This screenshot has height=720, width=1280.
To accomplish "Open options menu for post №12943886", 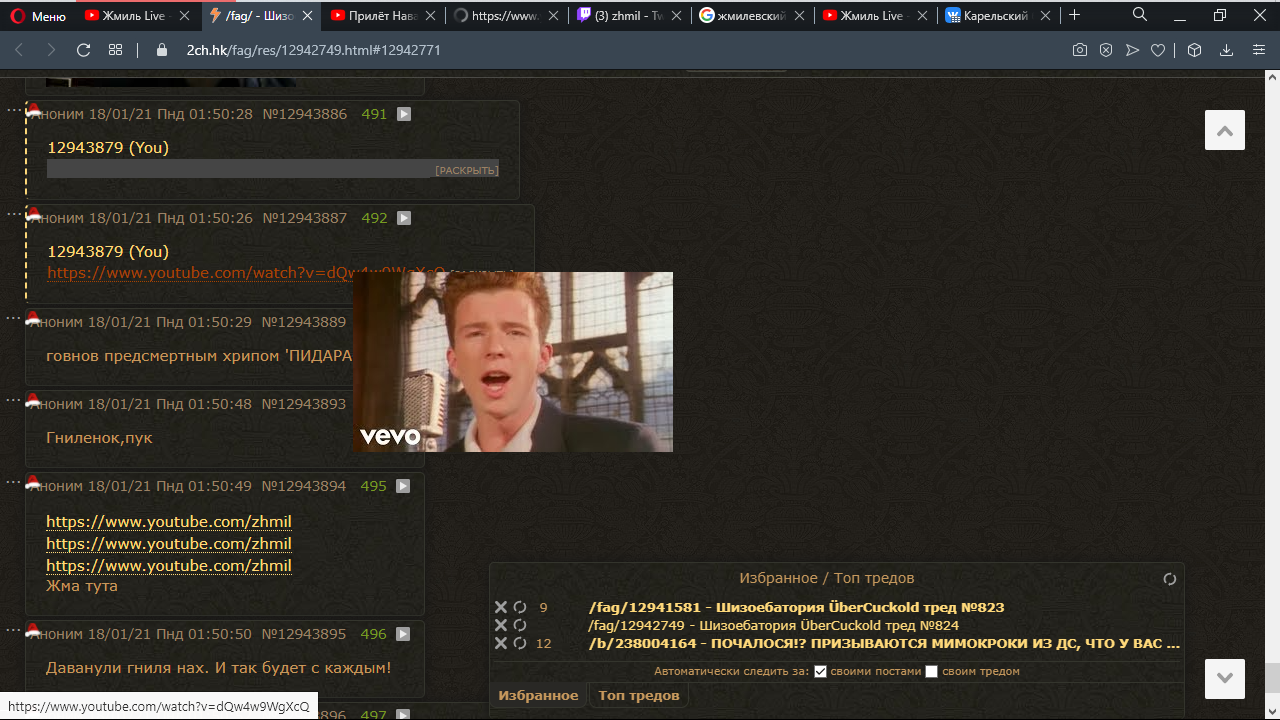I will click(14, 109).
